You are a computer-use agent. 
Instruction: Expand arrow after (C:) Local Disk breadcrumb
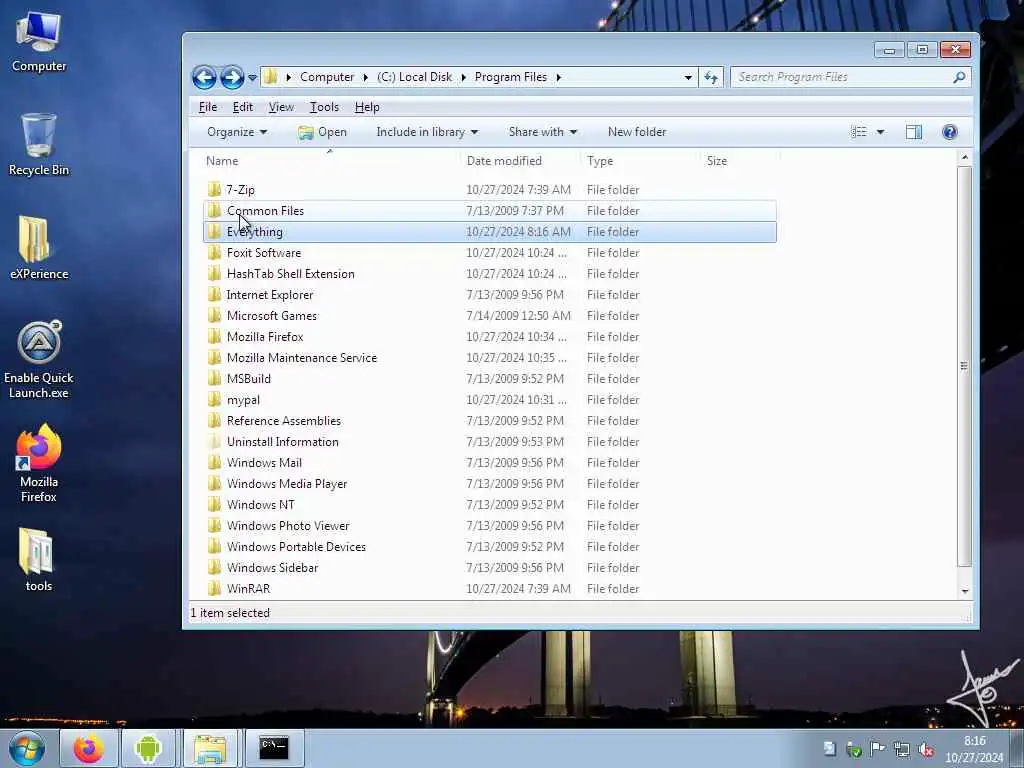point(464,77)
